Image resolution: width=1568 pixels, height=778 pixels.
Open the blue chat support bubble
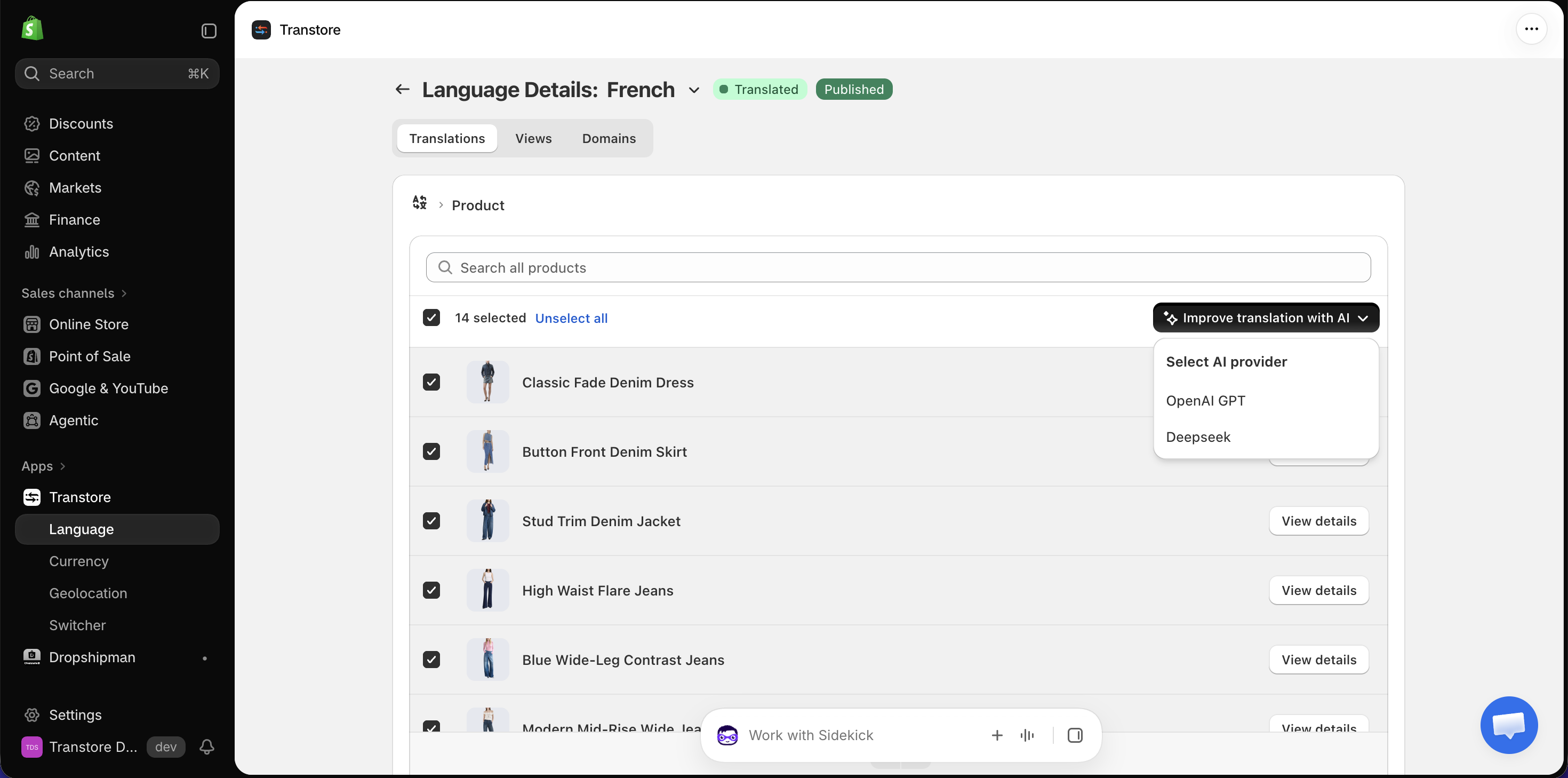click(x=1509, y=725)
